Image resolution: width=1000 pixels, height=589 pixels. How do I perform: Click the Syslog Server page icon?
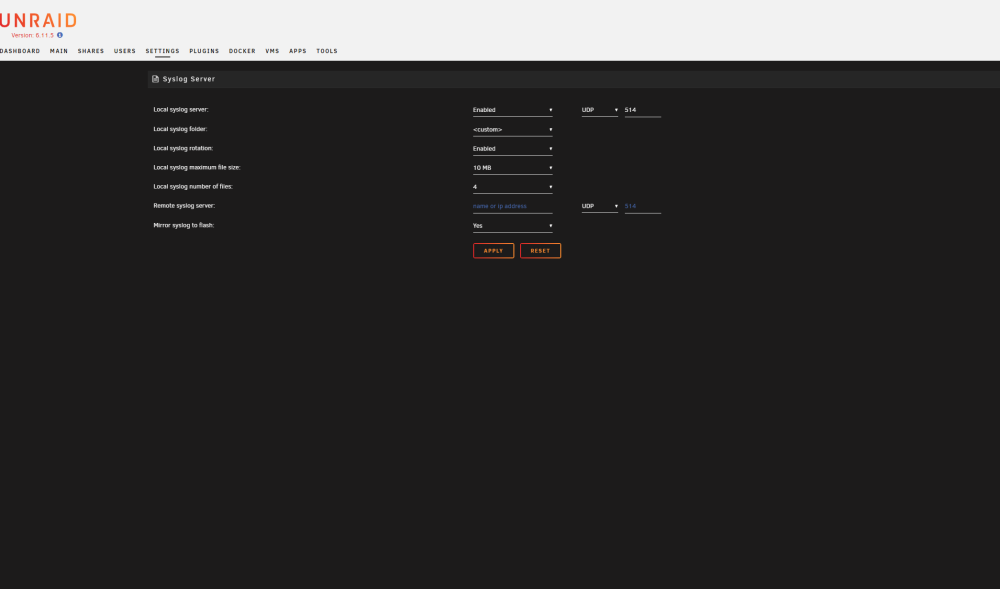(155, 79)
